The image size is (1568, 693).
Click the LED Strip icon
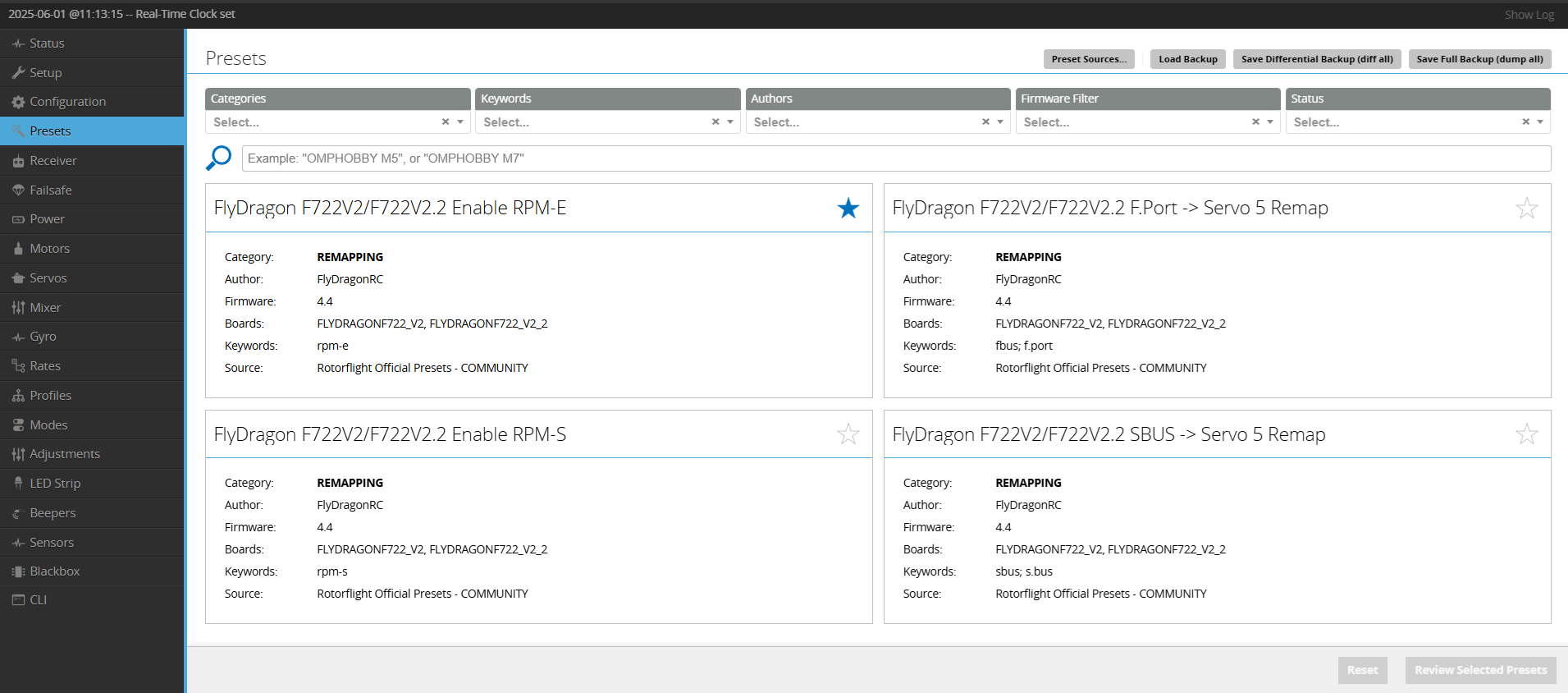[x=18, y=484]
